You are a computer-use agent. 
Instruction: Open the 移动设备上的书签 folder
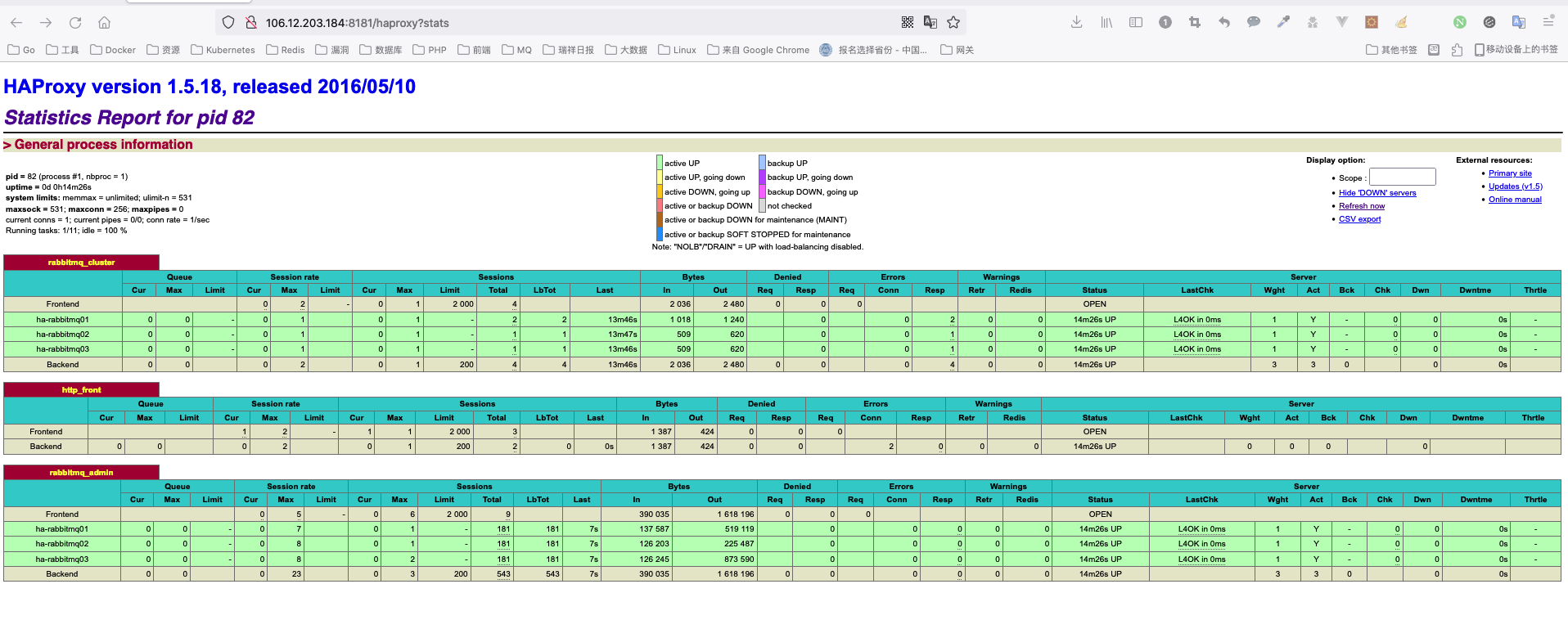click(1516, 50)
